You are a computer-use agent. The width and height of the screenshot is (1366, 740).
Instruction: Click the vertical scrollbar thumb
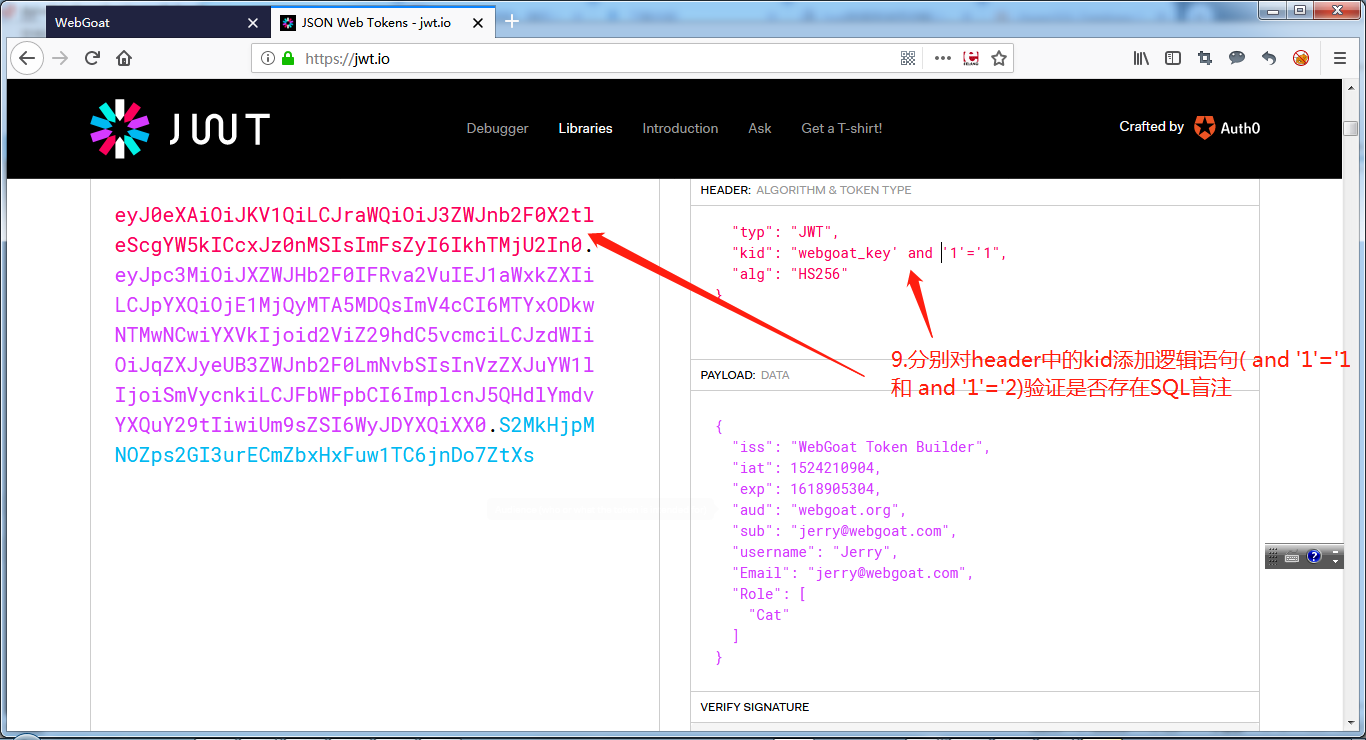1350,129
